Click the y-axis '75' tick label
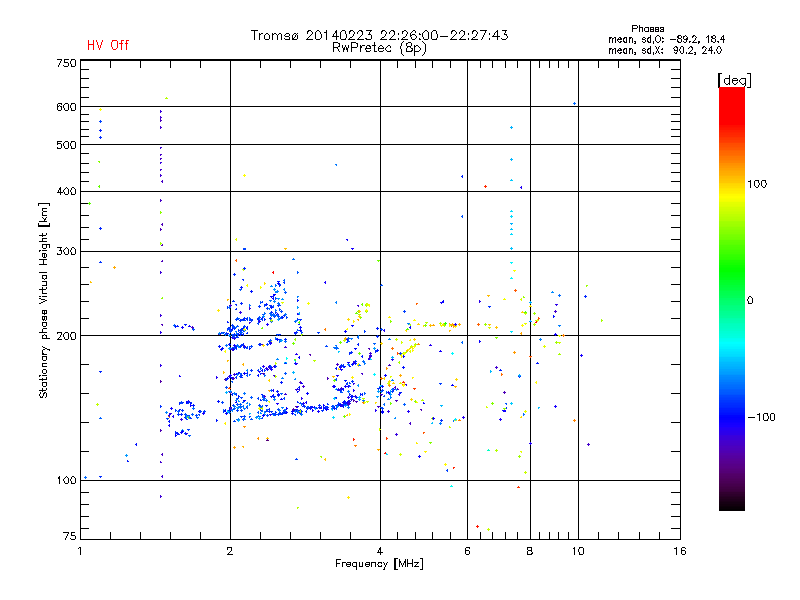800x600 pixels. (70, 536)
